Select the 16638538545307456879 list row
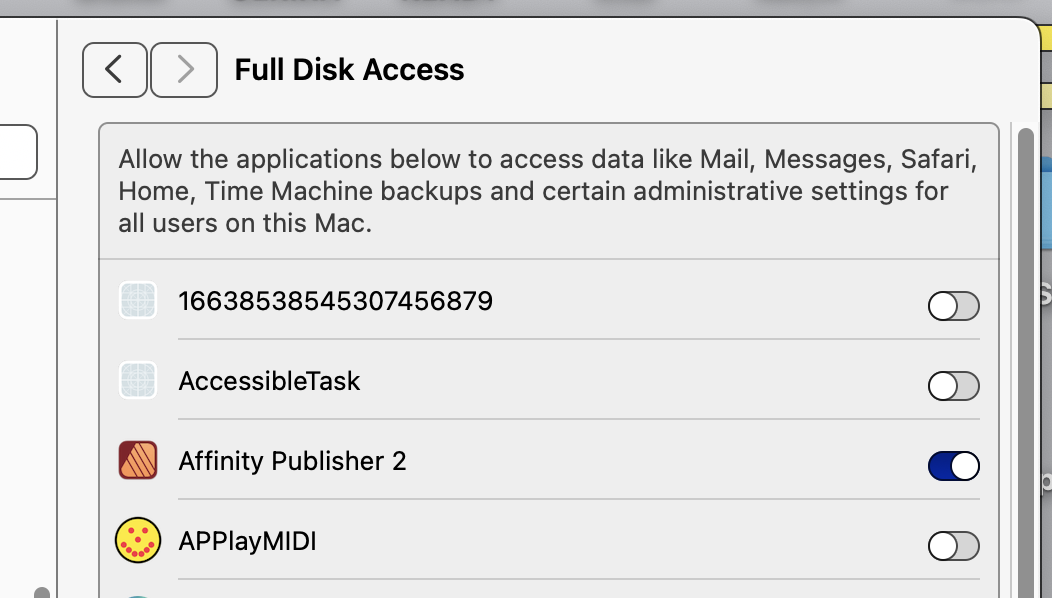Viewport: 1052px width, 598px height. [549, 300]
